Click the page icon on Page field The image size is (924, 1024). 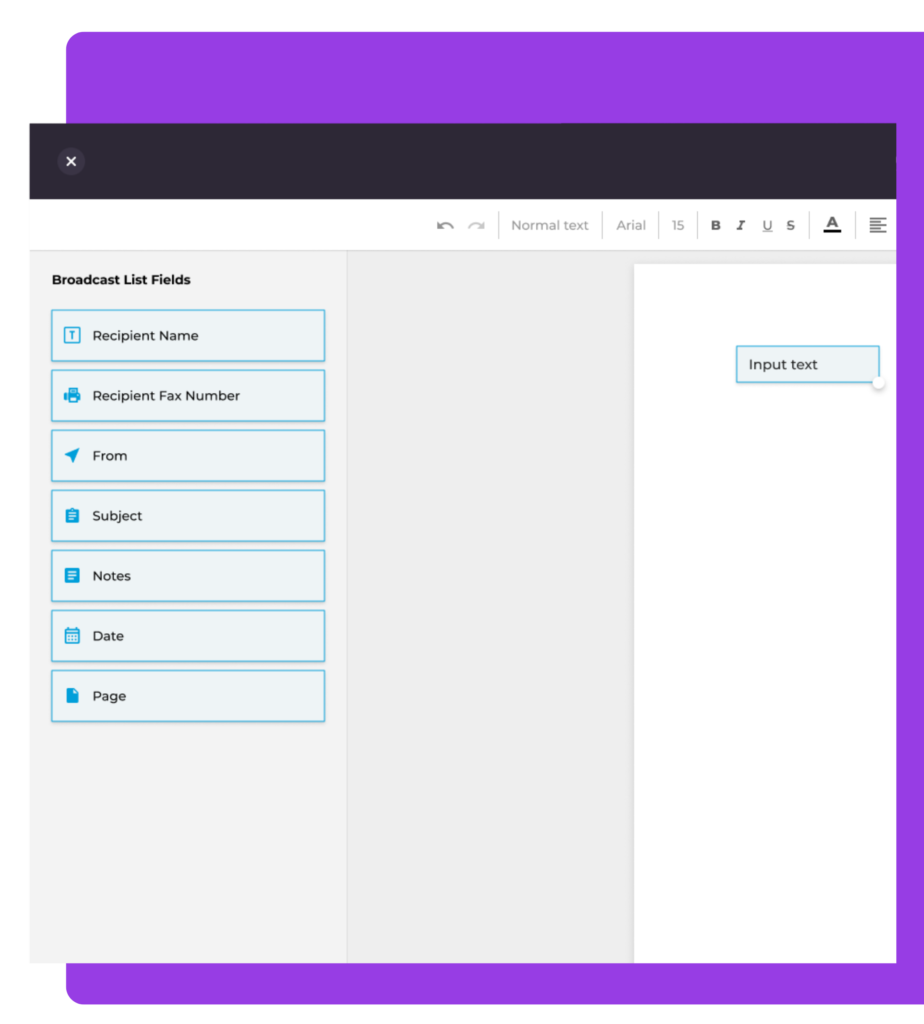click(x=71, y=695)
